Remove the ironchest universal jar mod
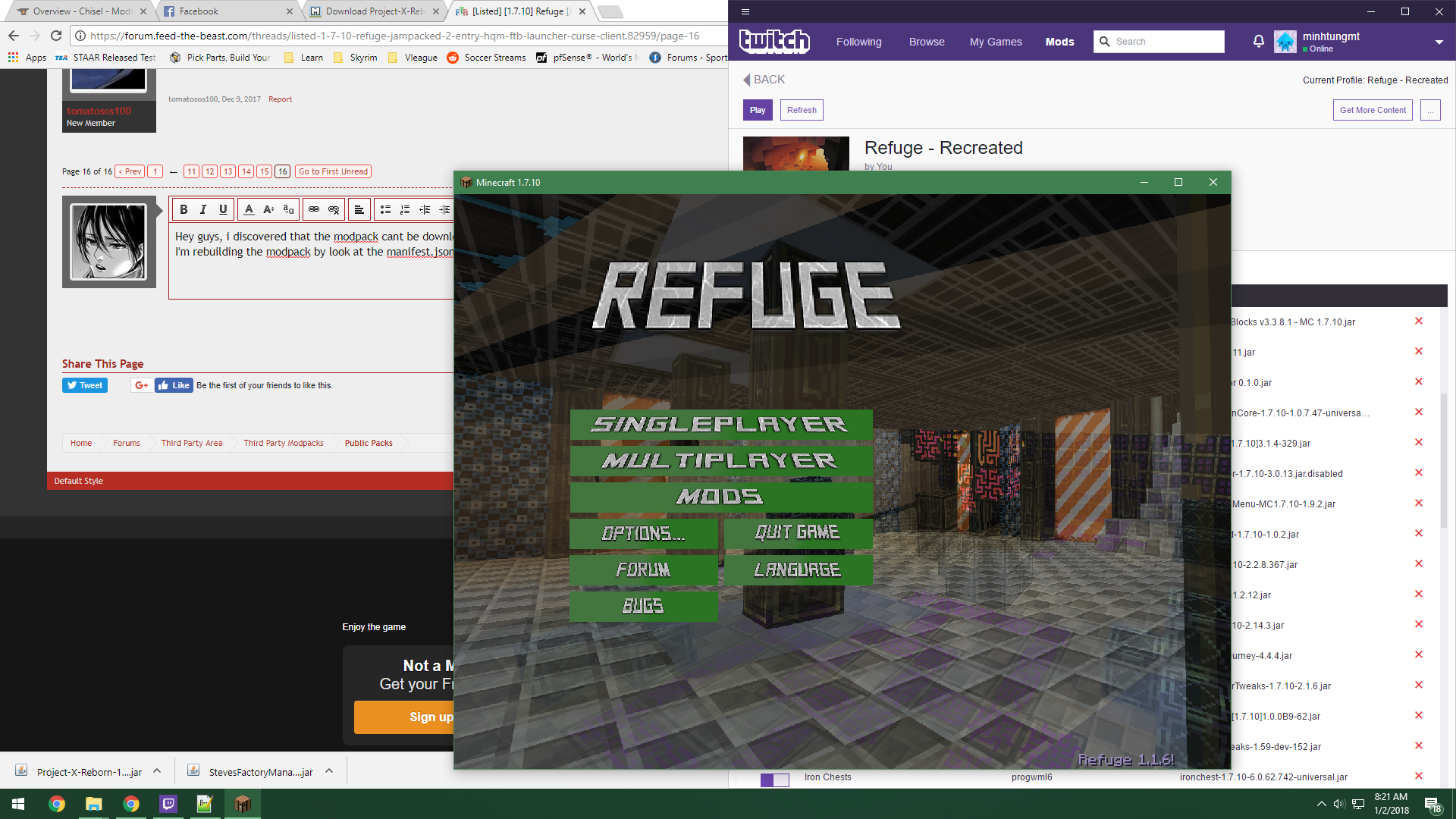Screen dimensions: 1456x819 [x=1419, y=776]
